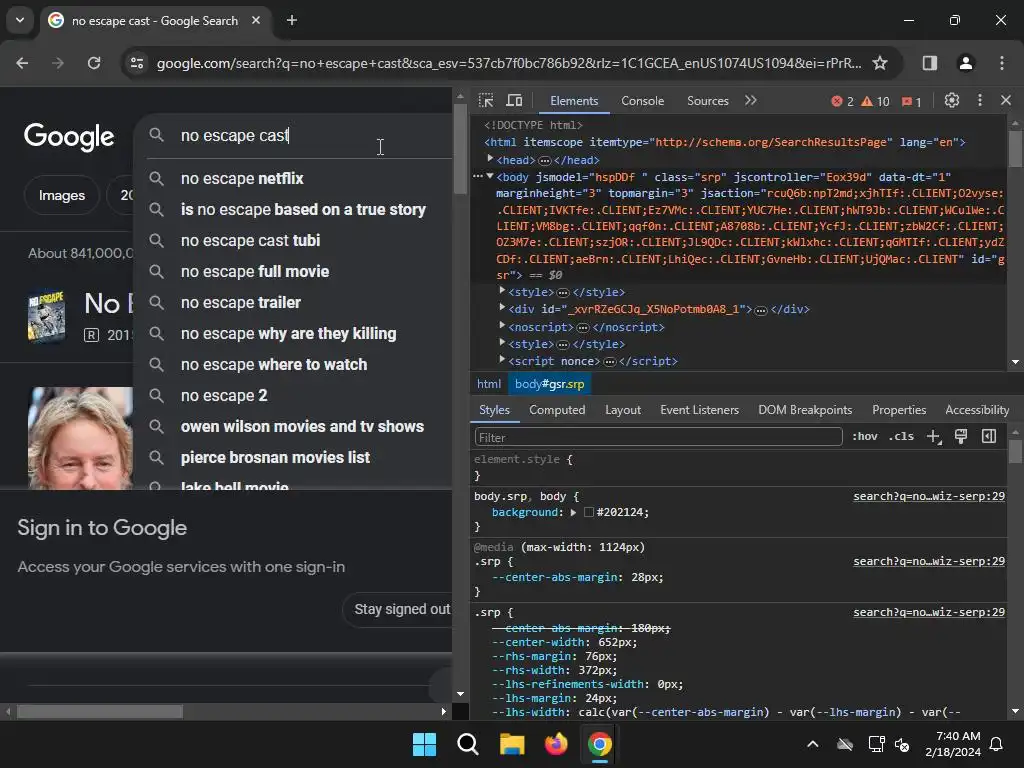Open the Accessibility tab
Viewport: 1024px width, 768px height.
[977, 410]
